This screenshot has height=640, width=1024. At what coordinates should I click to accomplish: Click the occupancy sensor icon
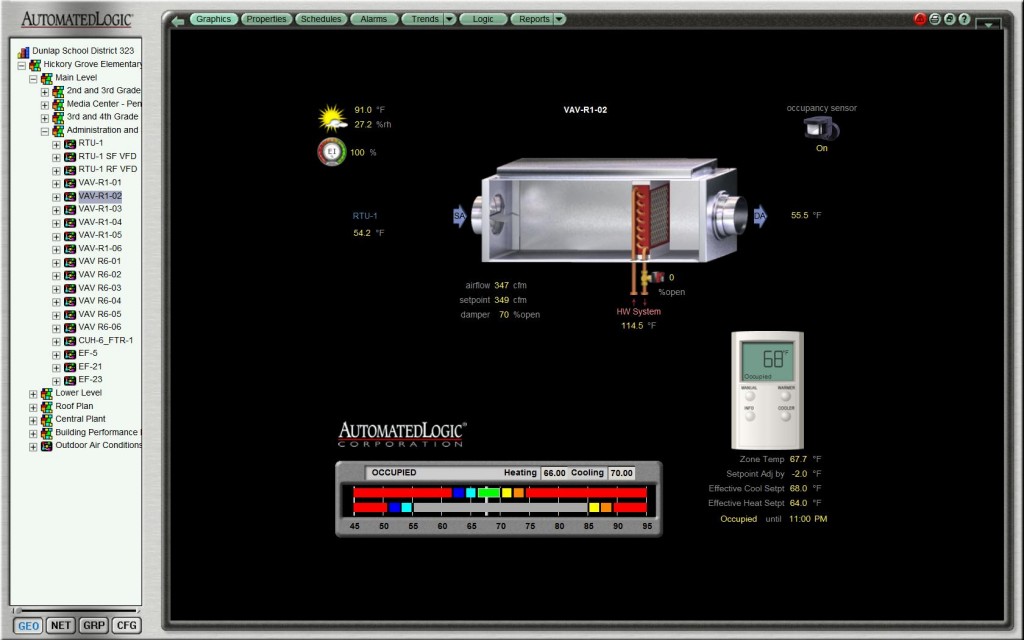coord(822,128)
